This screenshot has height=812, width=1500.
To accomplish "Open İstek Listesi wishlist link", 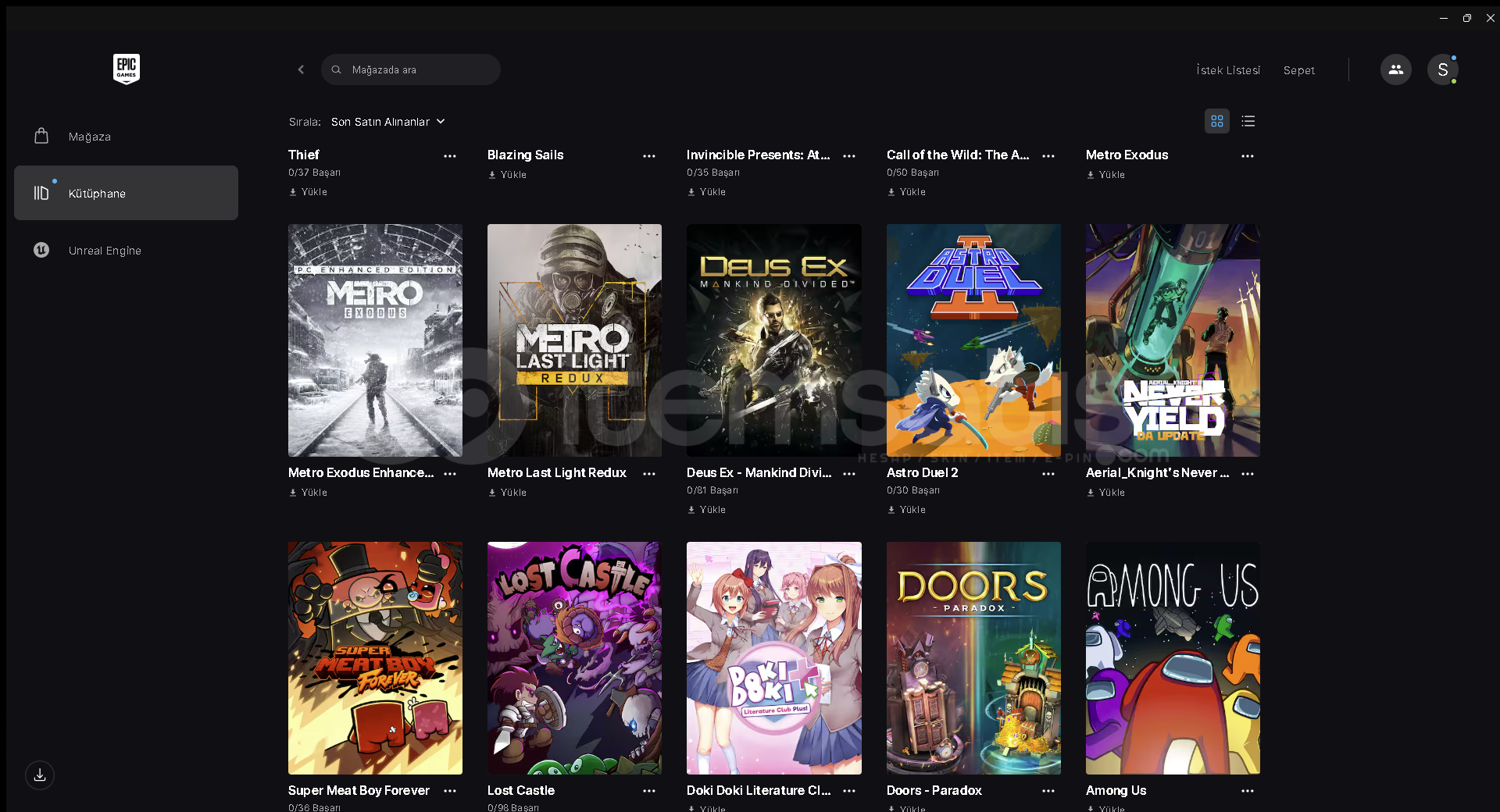I will [x=1228, y=70].
